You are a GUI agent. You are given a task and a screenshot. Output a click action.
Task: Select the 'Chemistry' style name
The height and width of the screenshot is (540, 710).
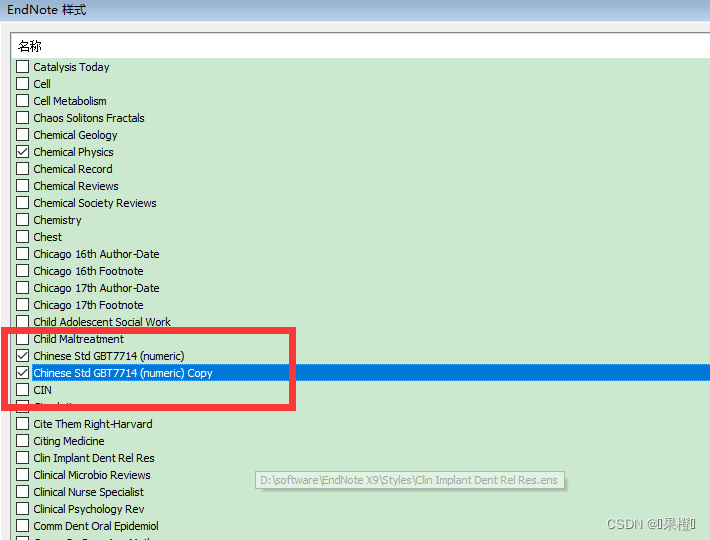(58, 220)
